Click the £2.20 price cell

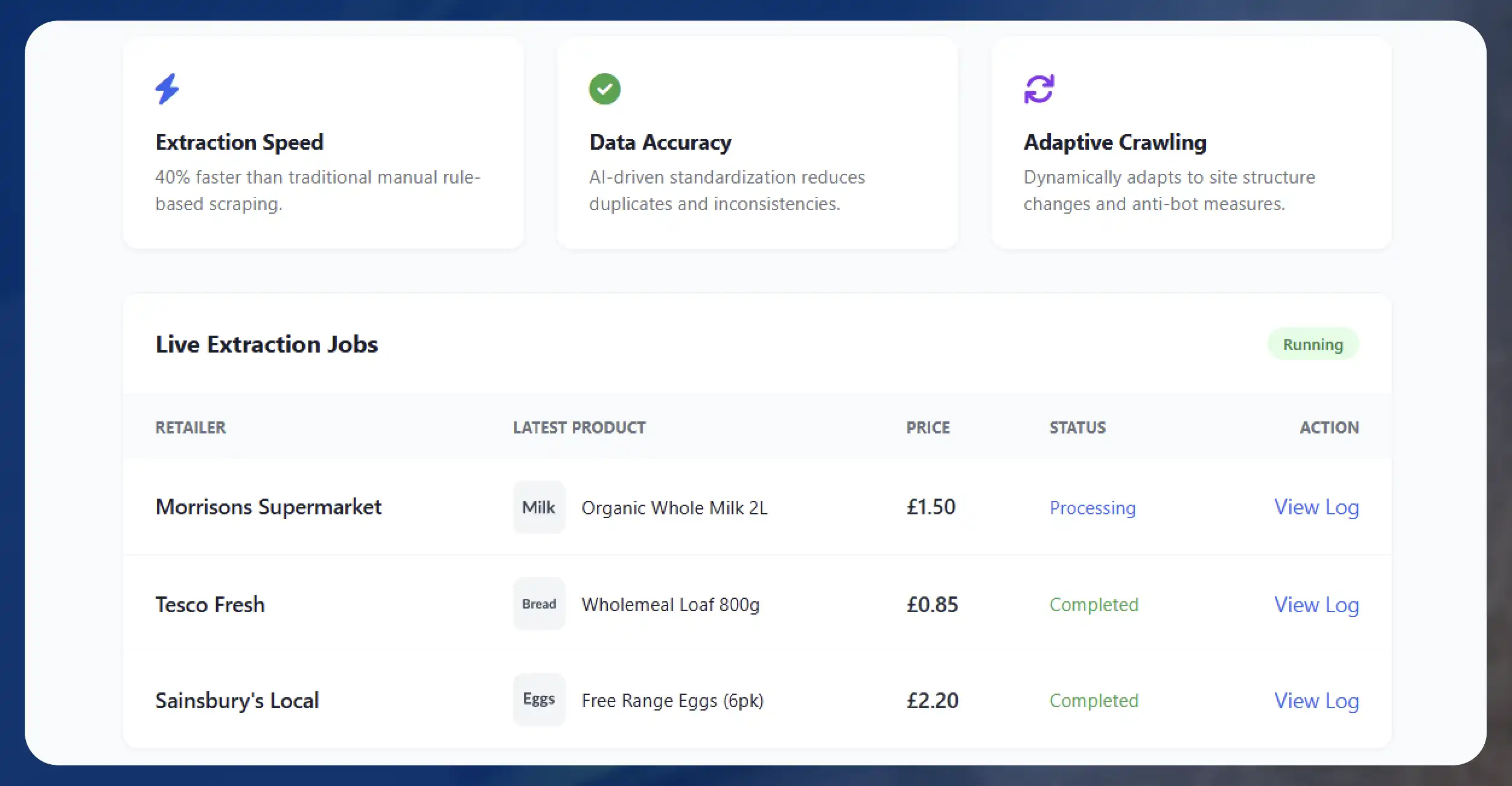click(932, 700)
